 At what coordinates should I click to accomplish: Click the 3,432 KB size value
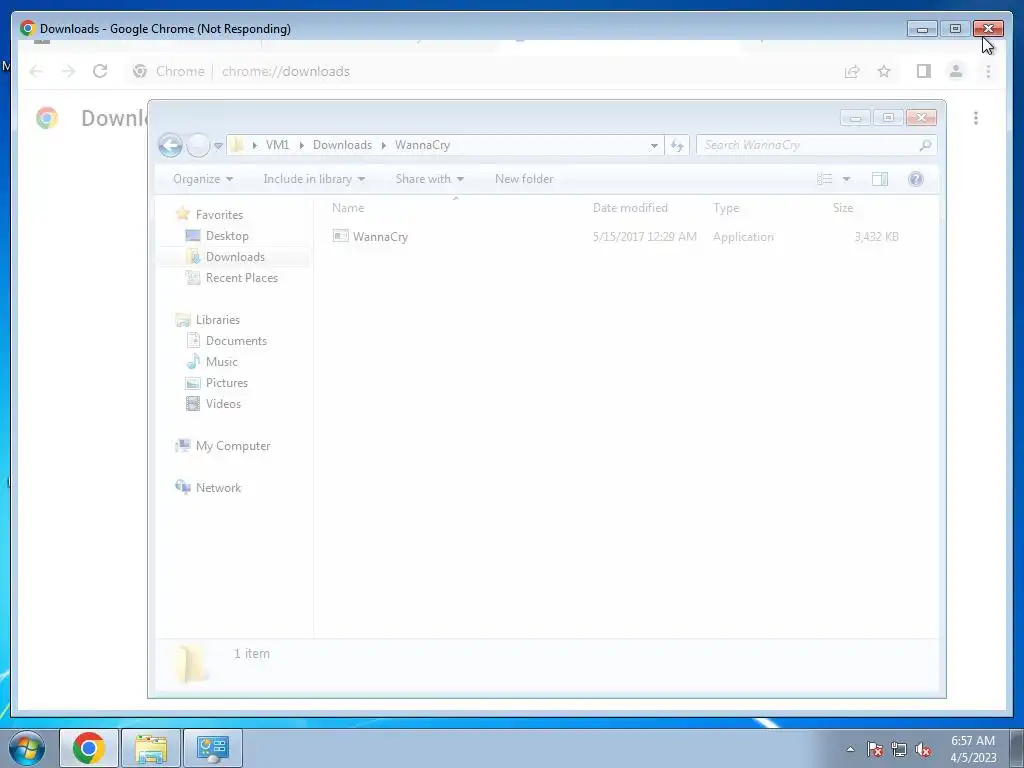(876, 236)
